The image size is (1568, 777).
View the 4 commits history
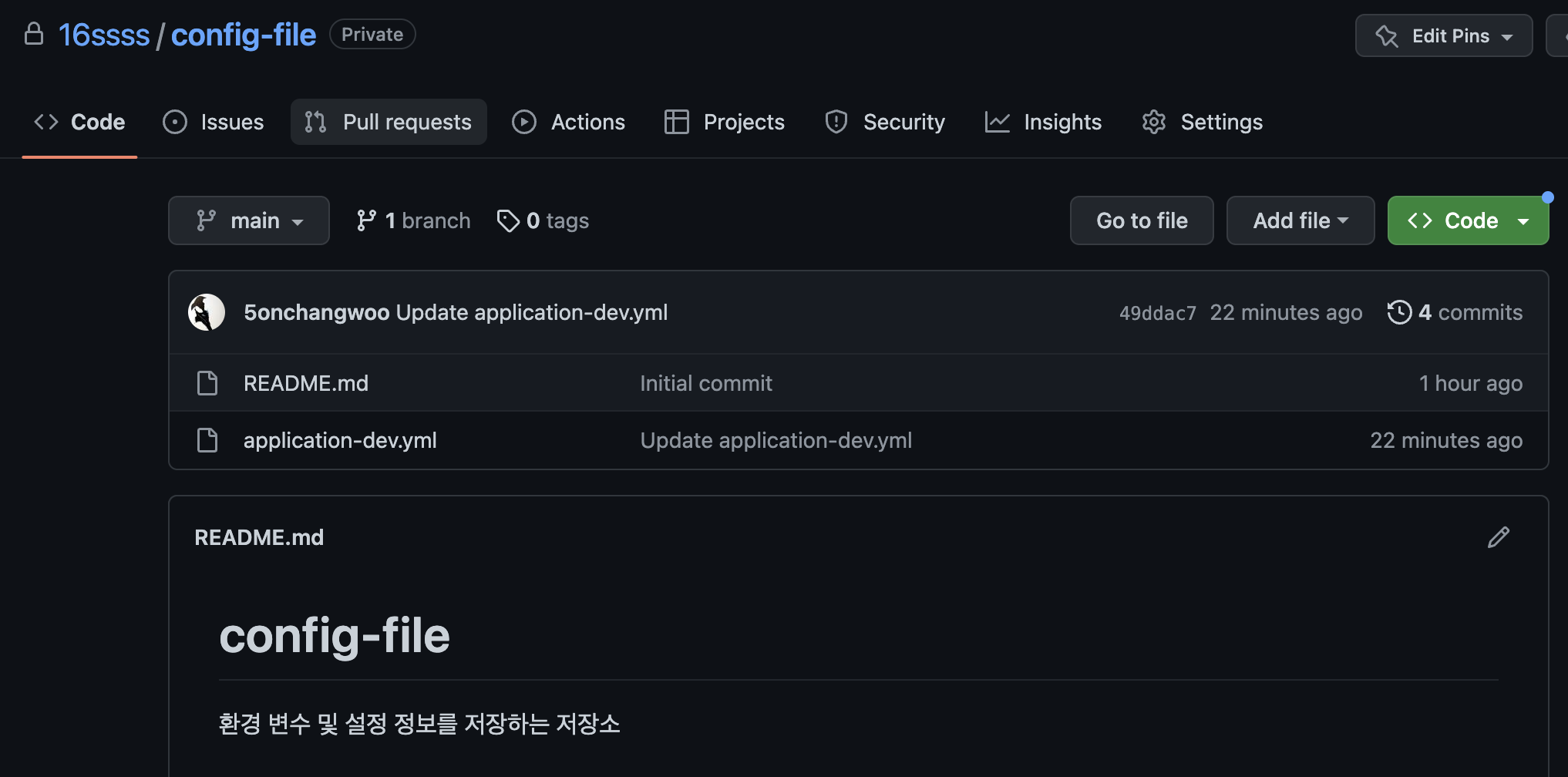click(1455, 312)
